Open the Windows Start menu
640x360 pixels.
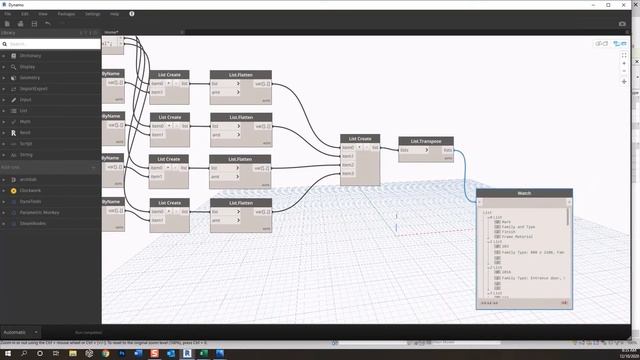click(x=8, y=353)
